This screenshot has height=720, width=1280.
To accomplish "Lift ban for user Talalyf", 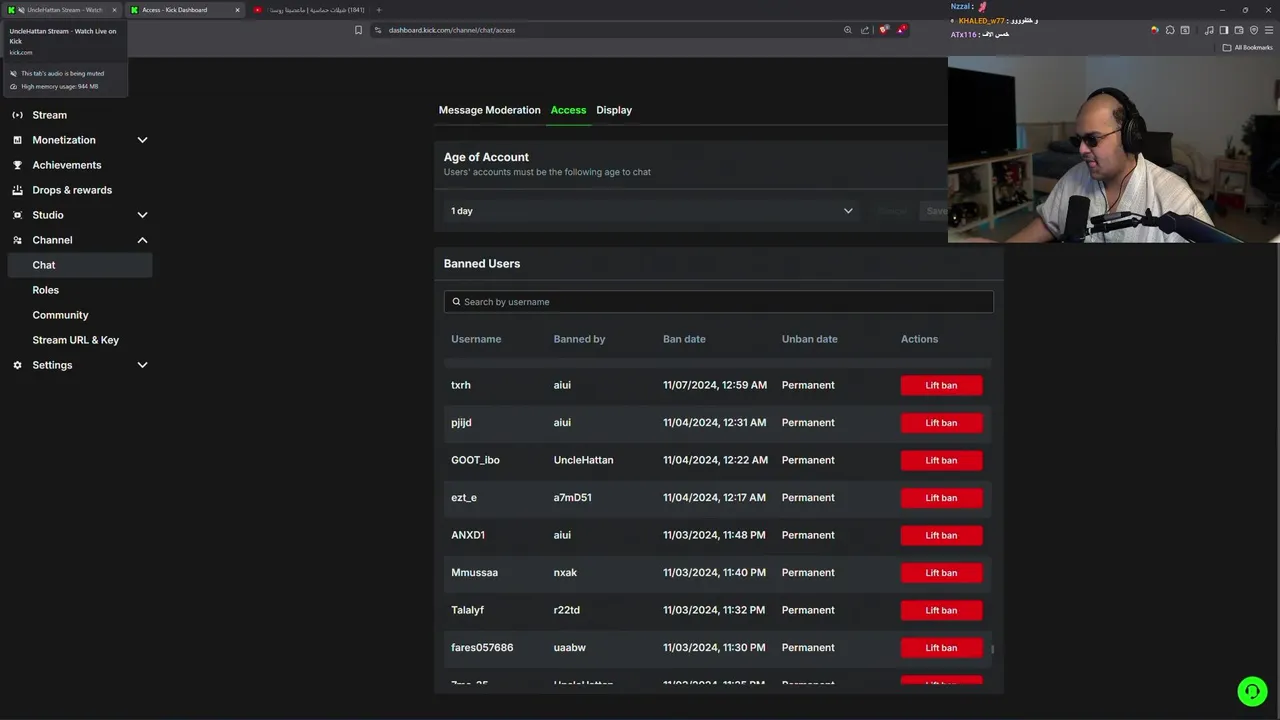I will (941, 610).
